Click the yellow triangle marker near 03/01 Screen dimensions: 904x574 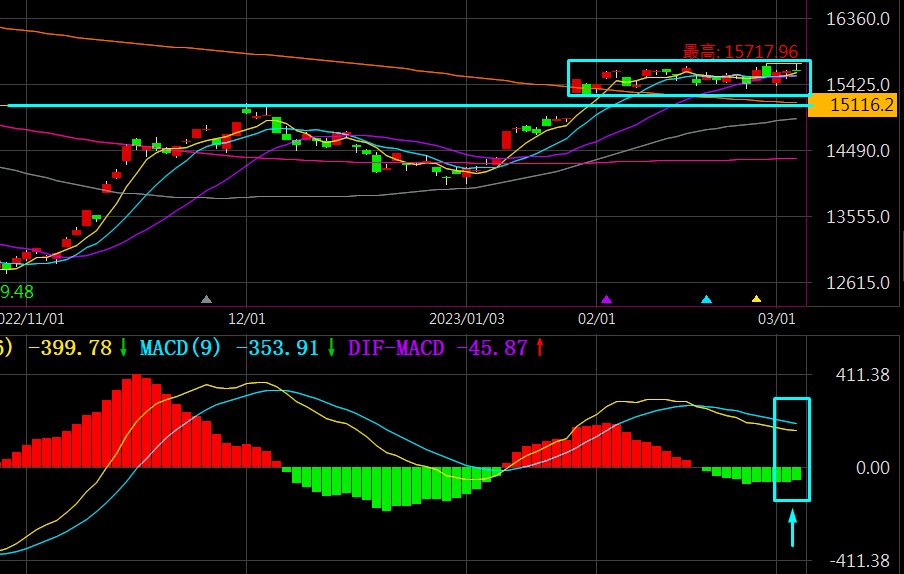click(756, 299)
